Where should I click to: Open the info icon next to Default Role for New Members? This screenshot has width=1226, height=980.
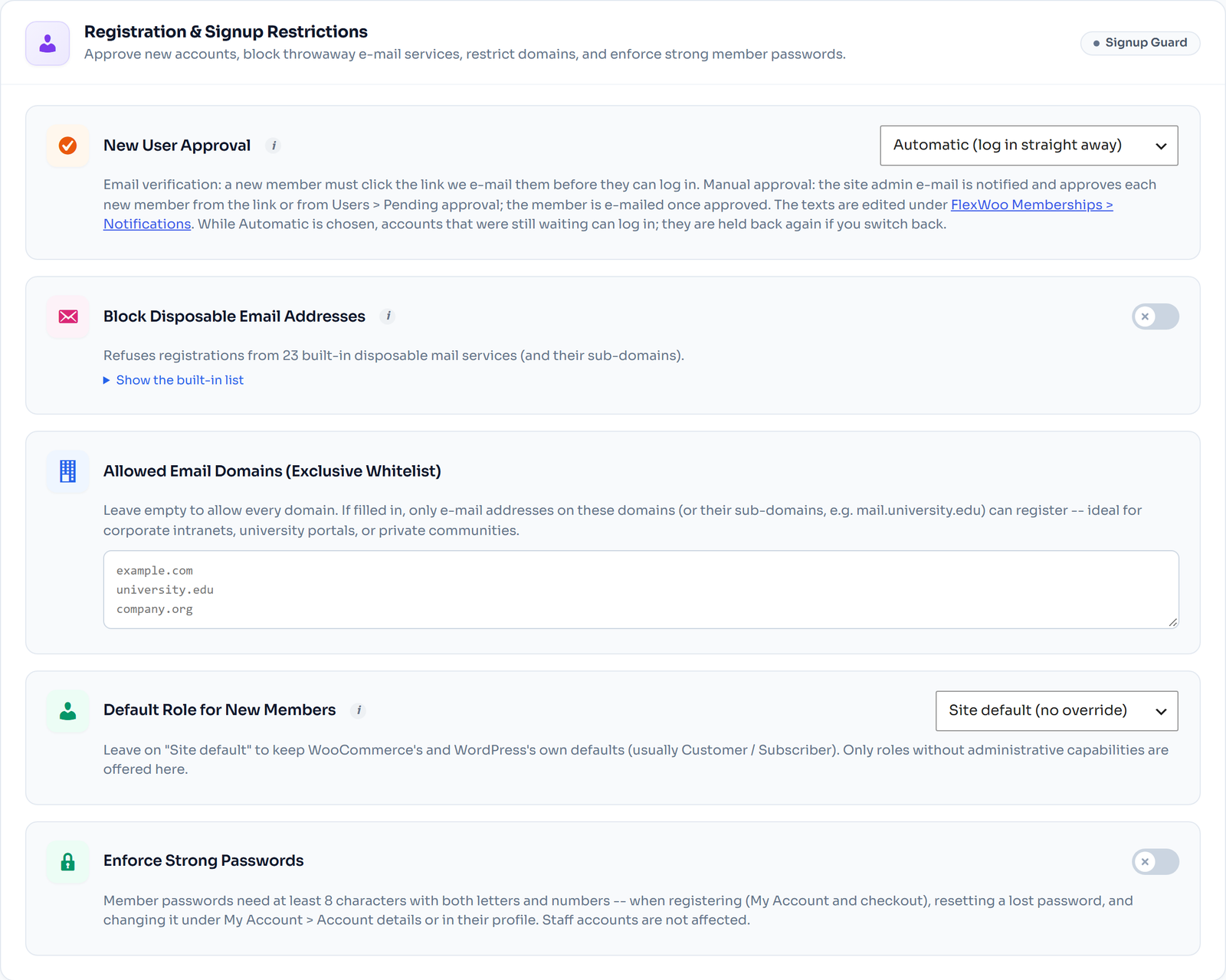[x=359, y=710]
